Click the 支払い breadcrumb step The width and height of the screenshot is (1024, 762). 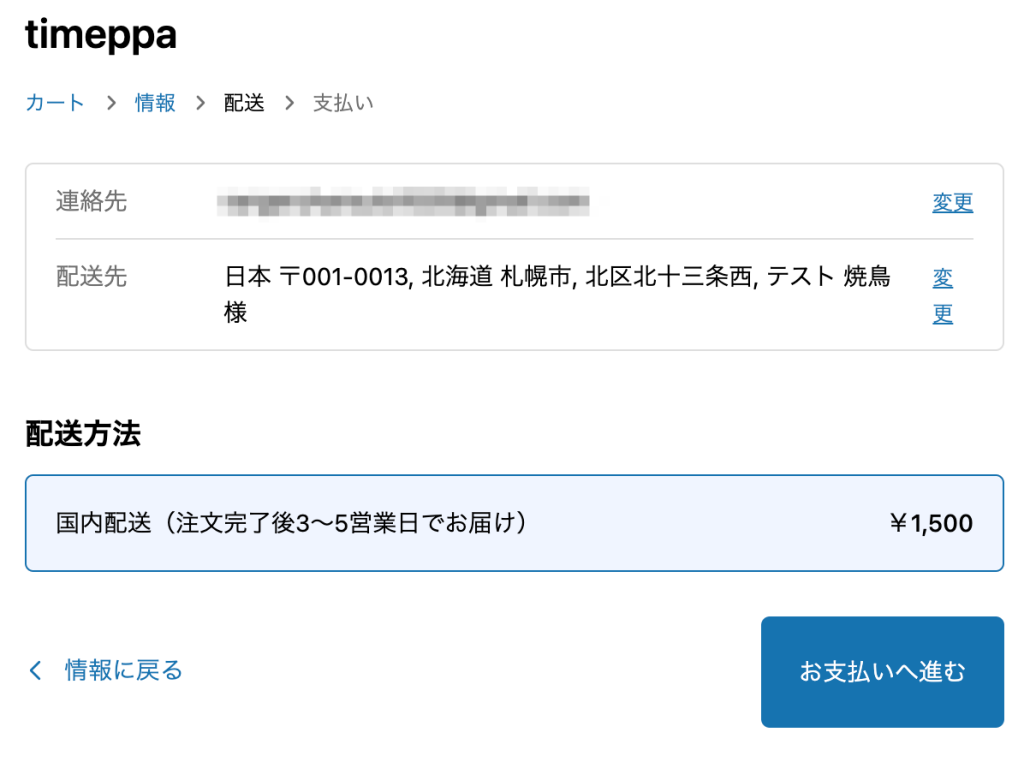(344, 102)
